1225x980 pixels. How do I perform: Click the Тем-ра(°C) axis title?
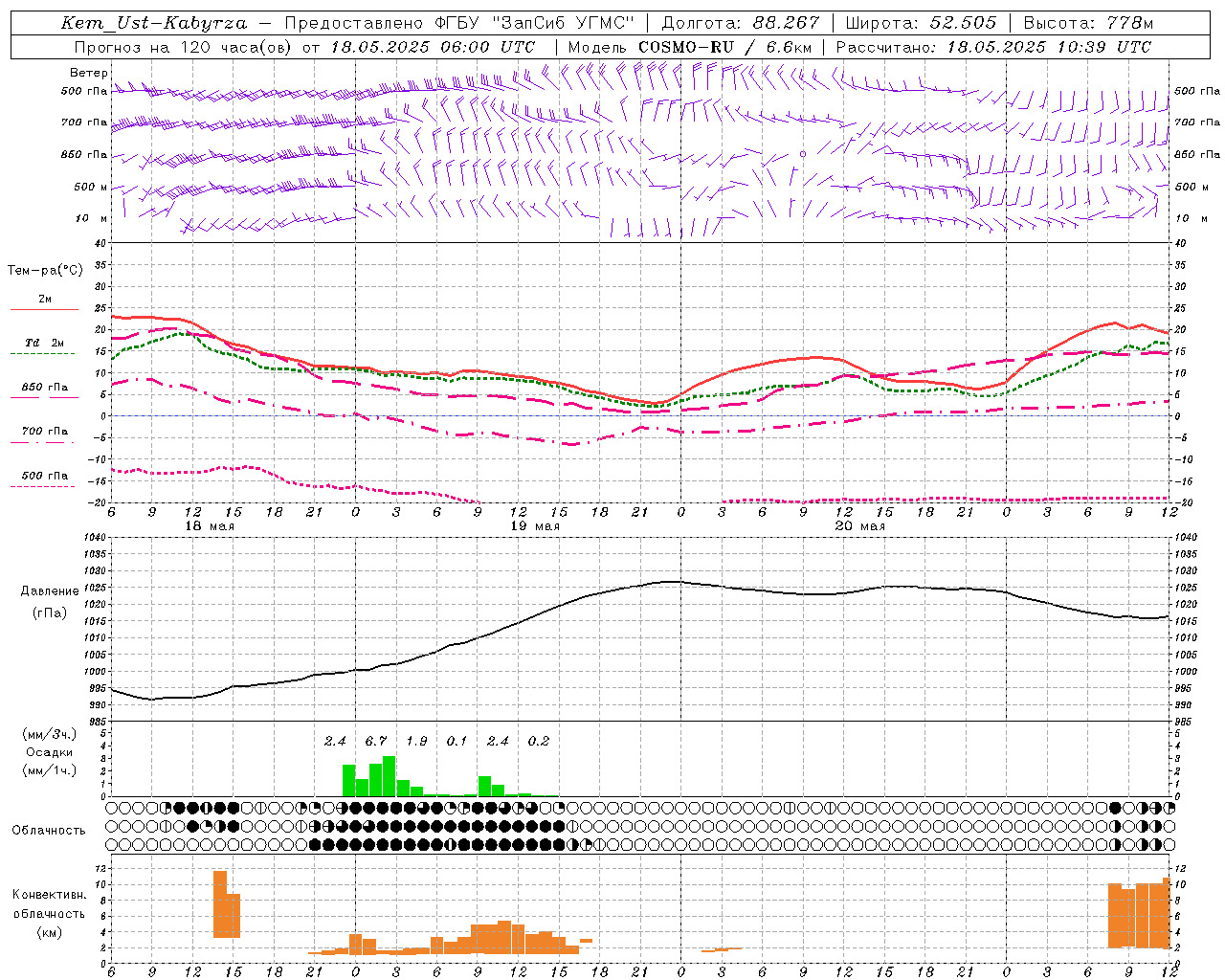click(45, 271)
